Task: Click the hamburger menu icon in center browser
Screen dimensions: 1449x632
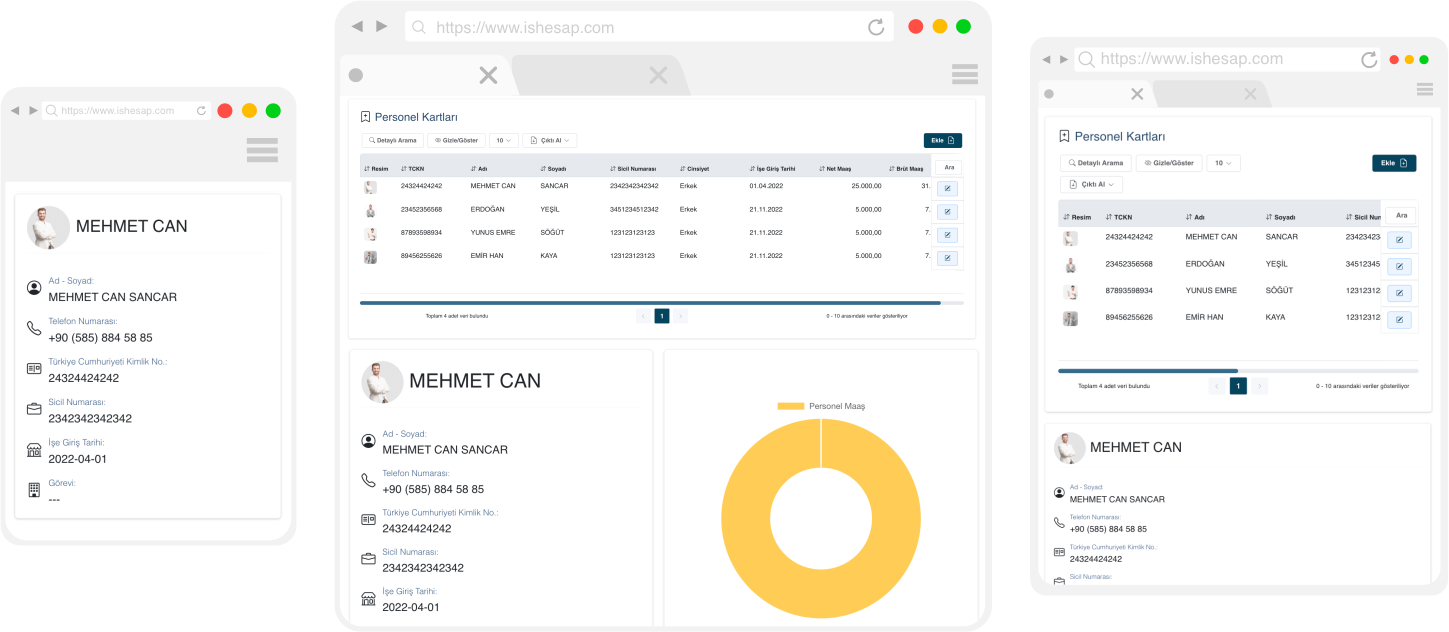Action: [964, 74]
